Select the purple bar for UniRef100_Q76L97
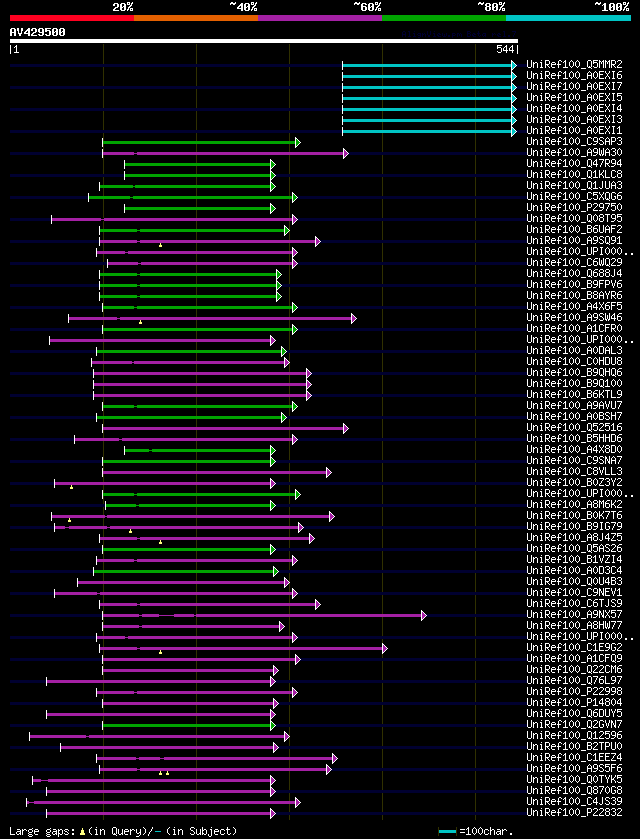Screen dimensions: 640x839 (161, 681)
